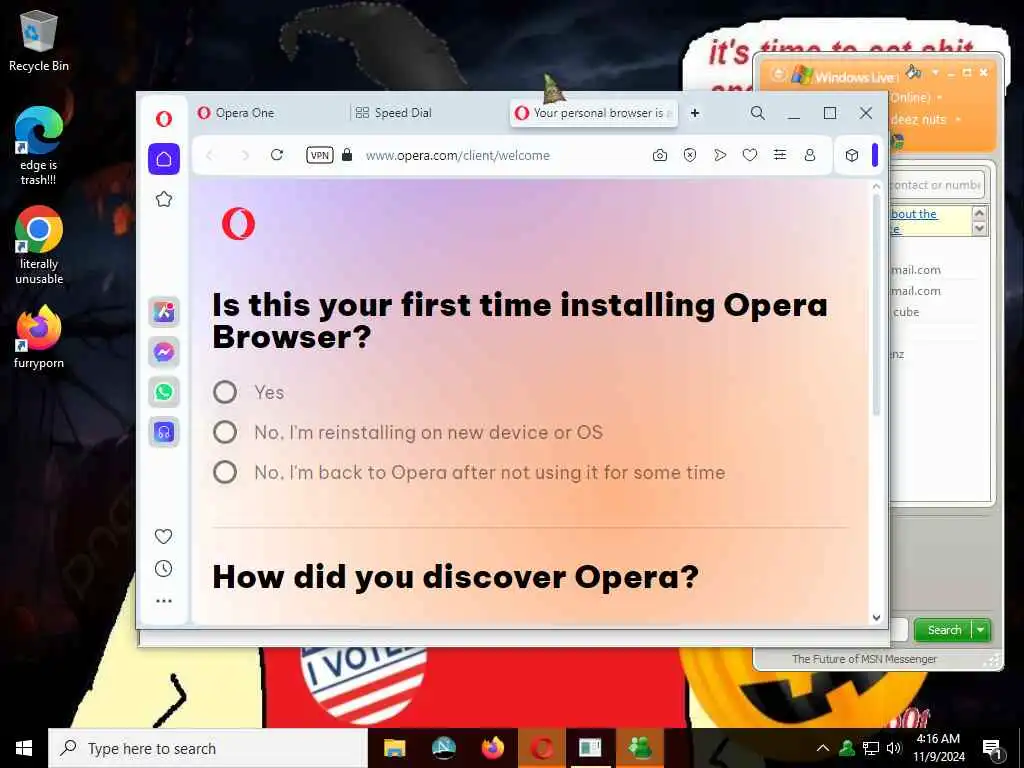
Task: Open the bookmarks star in Opera sidebar
Action: coord(164,199)
